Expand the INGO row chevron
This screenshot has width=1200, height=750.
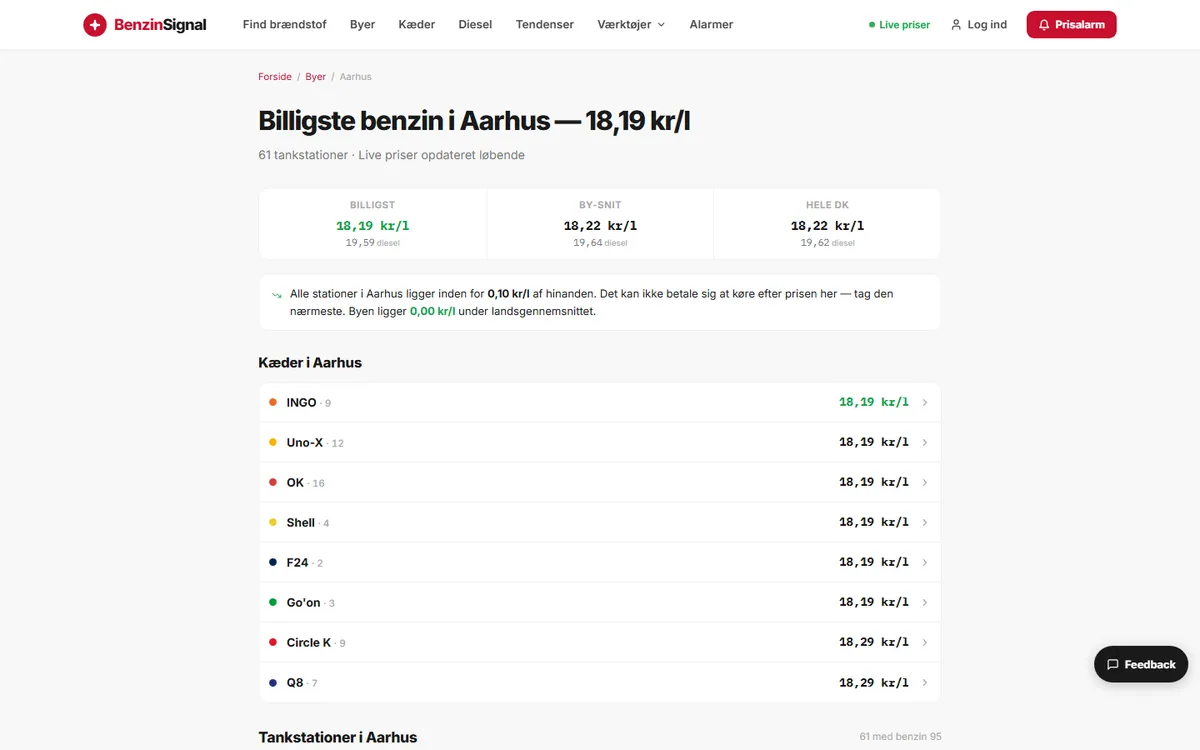tap(924, 403)
